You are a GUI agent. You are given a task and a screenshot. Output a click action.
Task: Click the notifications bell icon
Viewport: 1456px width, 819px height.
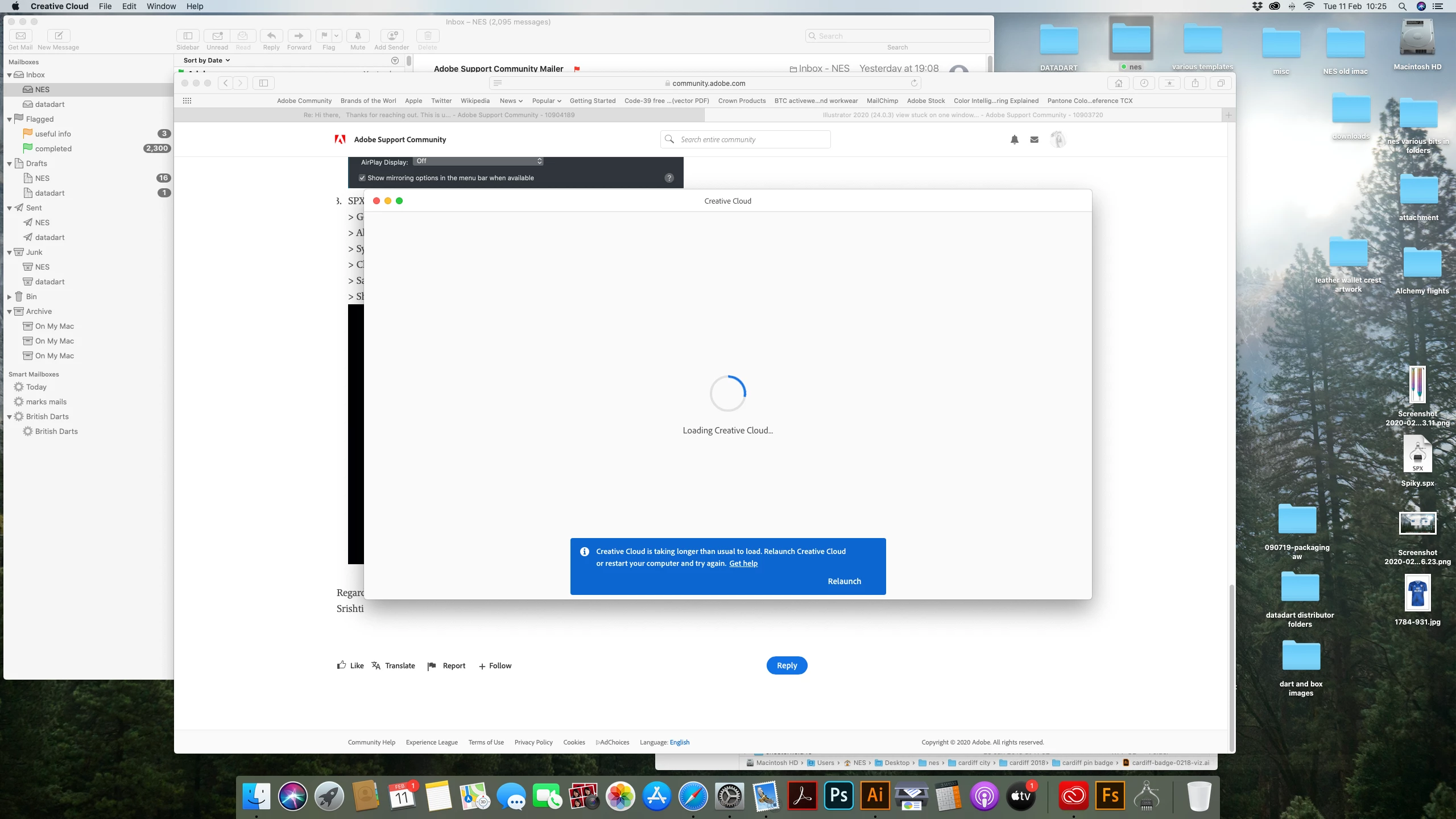point(1014,139)
